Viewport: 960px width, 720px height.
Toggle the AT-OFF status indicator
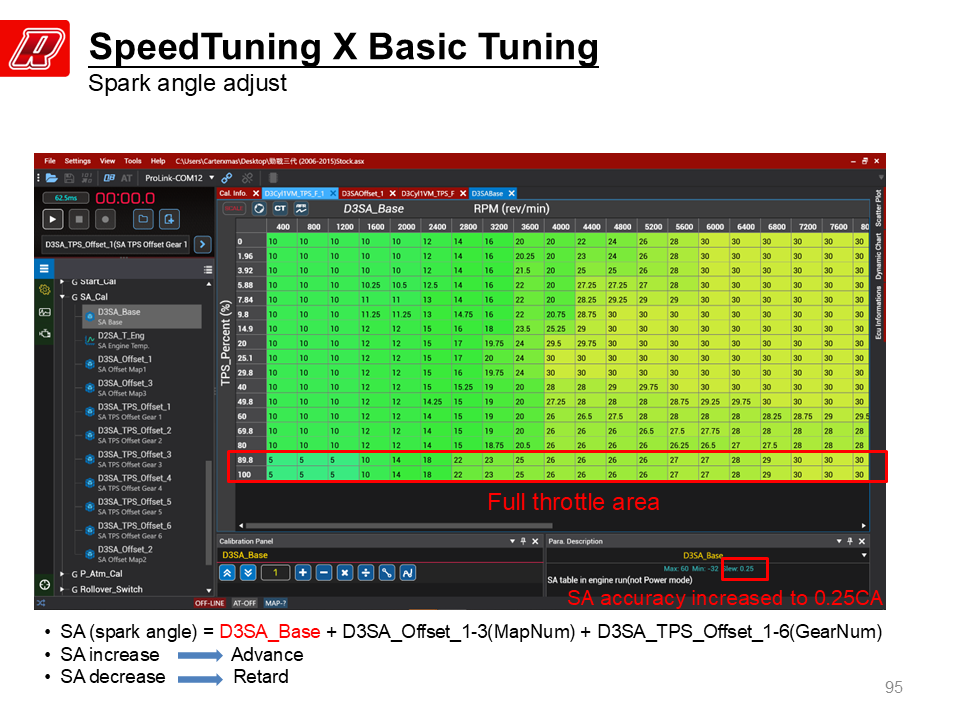(x=244, y=603)
